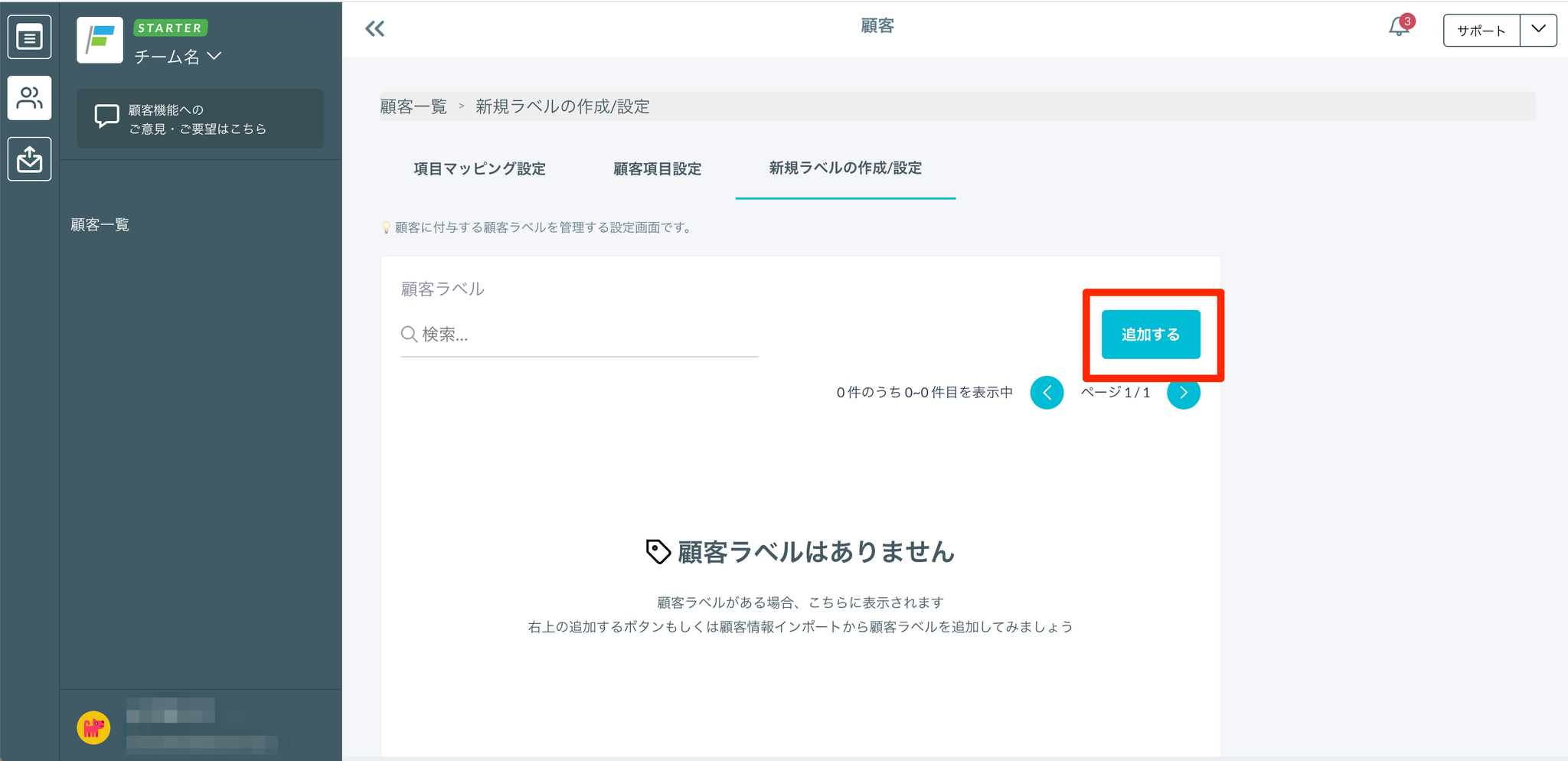Open the サポート dropdown arrow

pyautogui.click(x=1538, y=30)
